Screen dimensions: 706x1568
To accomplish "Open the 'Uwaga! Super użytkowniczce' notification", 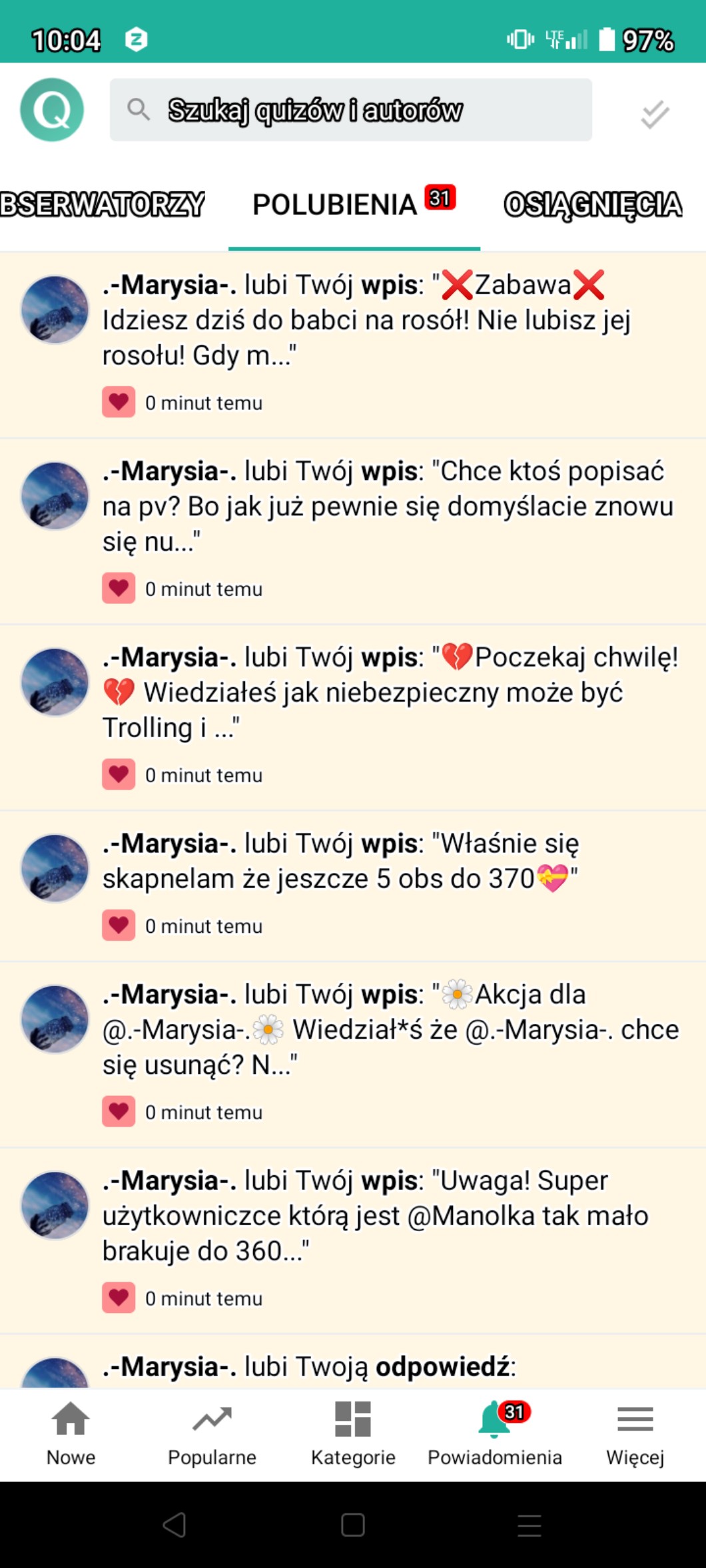I will click(x=353, y=1241).
